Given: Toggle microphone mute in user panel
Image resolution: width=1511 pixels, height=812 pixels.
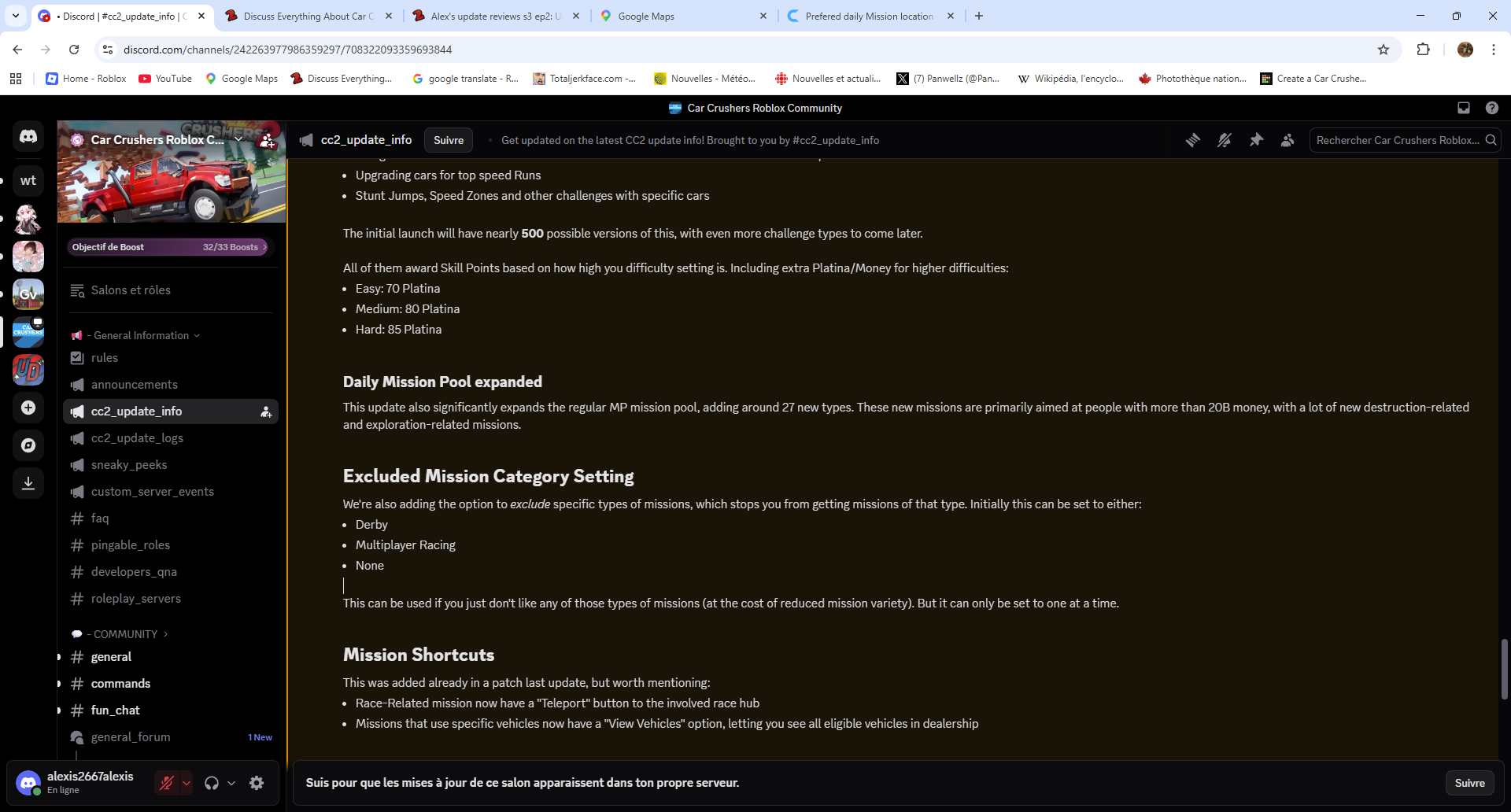Looking at the screenshot, I should [x=167, y=783].
